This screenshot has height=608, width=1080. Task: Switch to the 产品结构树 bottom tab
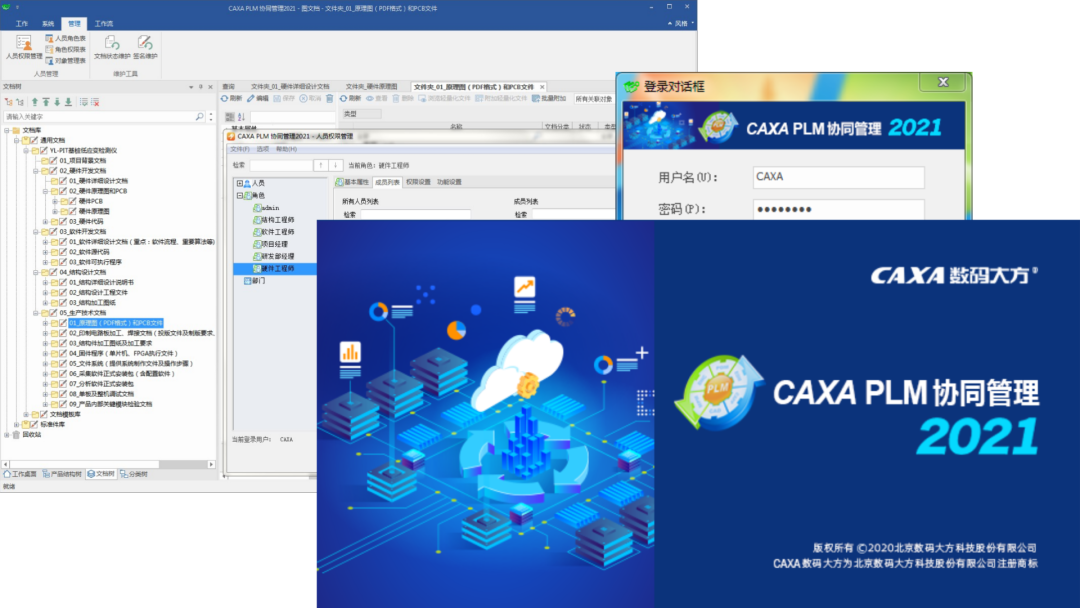click(62, 474)
